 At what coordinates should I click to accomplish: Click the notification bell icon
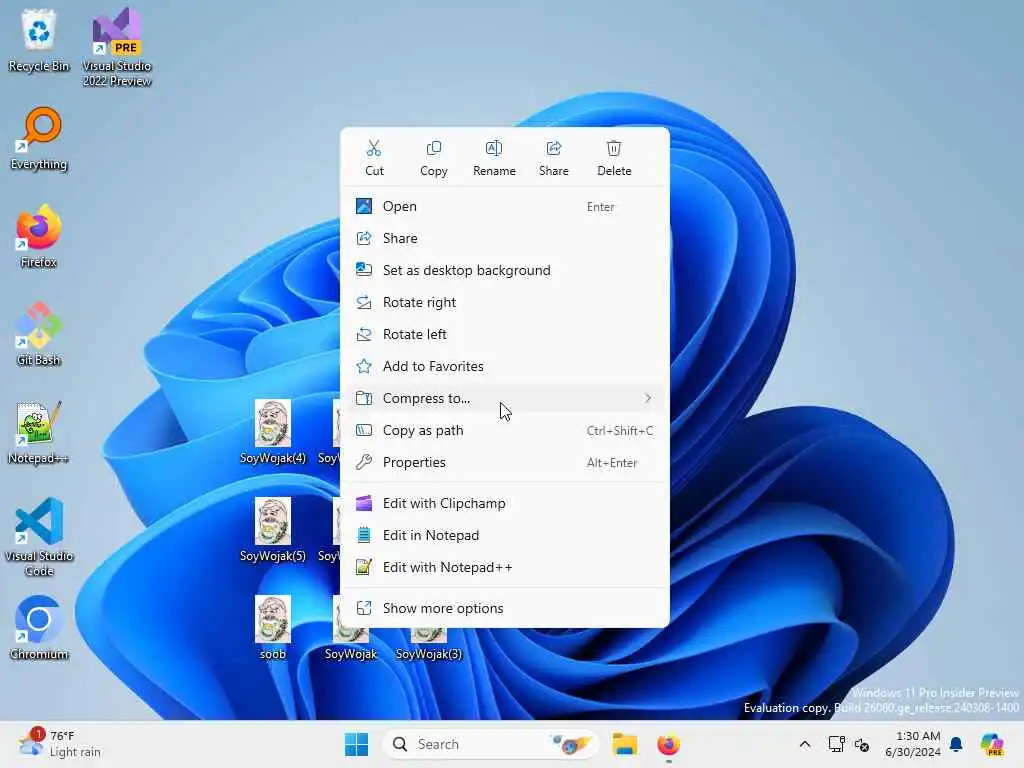click(x=956, y=744)
